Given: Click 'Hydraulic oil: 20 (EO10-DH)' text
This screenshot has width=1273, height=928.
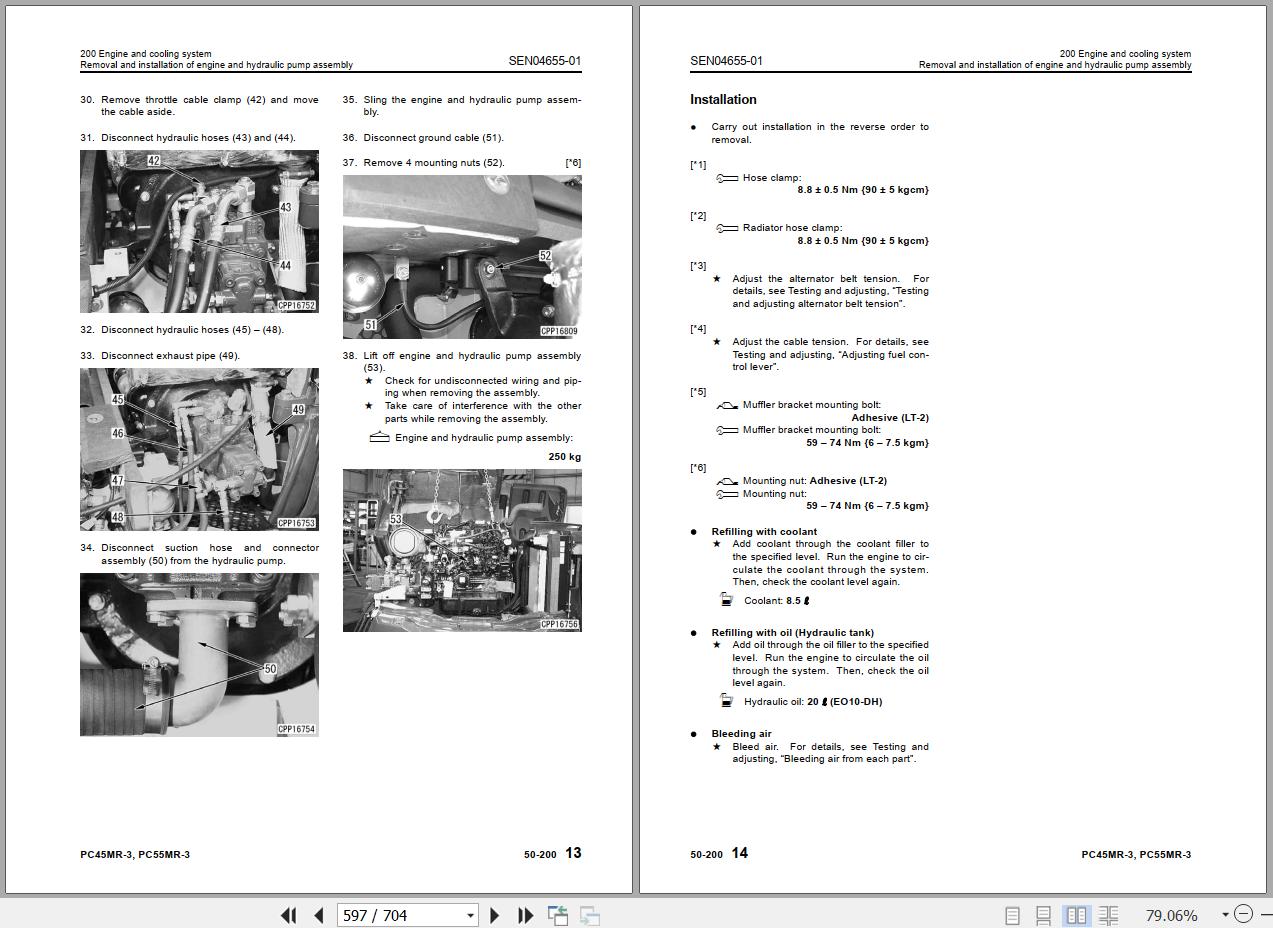Looking at the screenshot, I should point(813,702).
